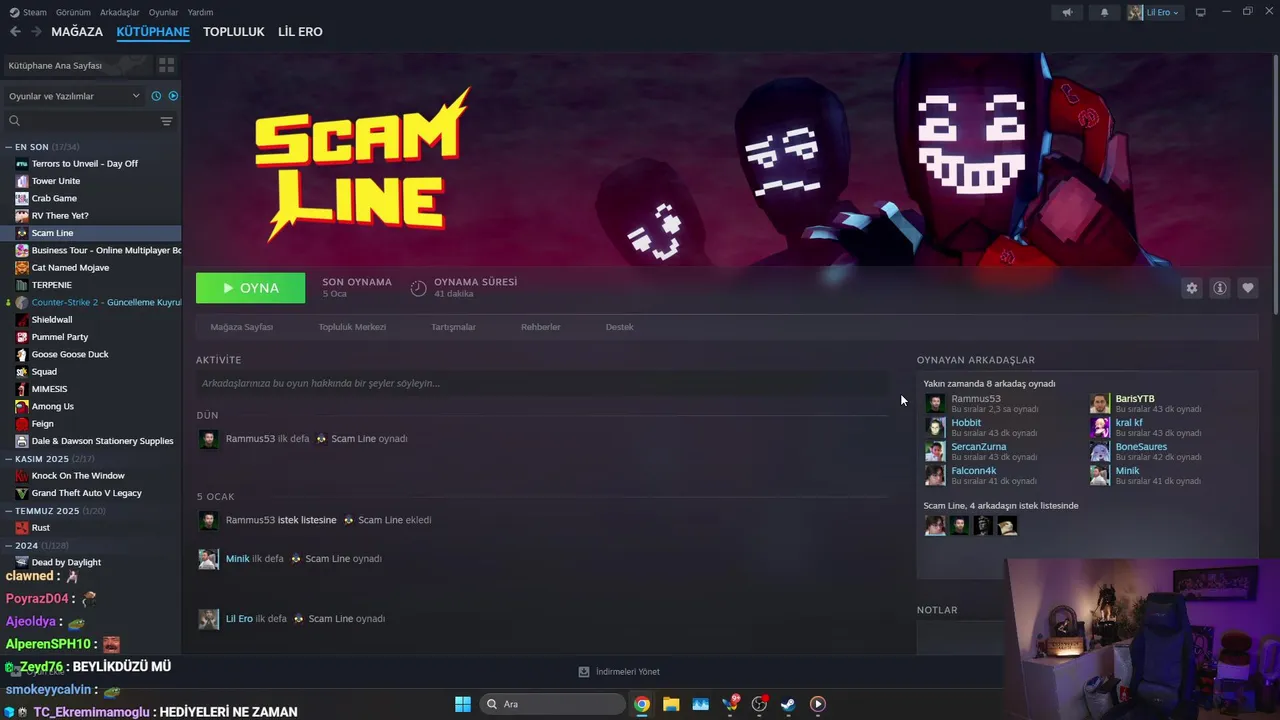Click the activity comment input field
Image resolution: width=1280 pixels, height=720 pixels.
[x=542, y=383]
